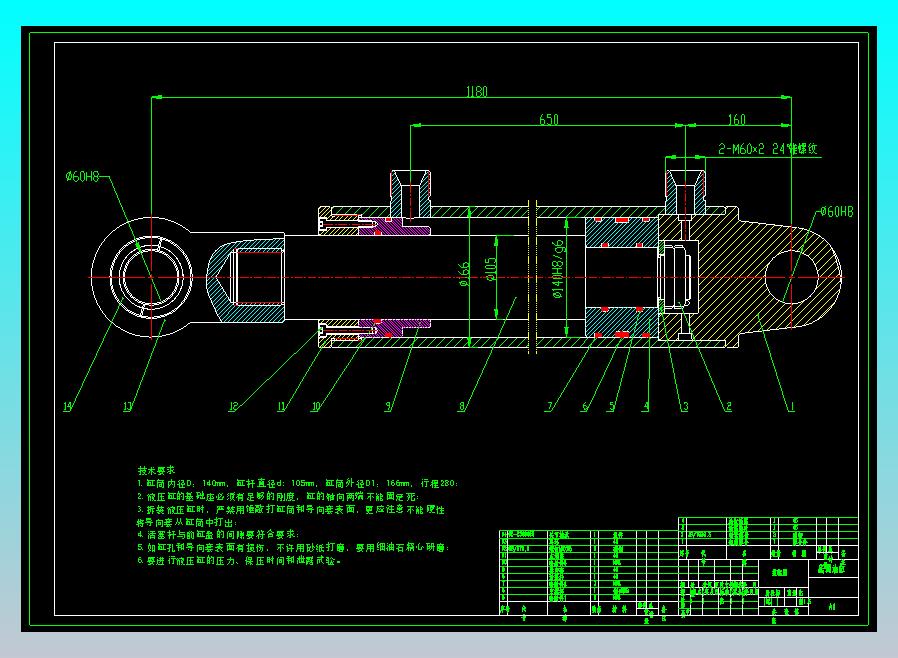Select note 4 about 活塞杆 clearance
The image size is (898, 658).
218,534
